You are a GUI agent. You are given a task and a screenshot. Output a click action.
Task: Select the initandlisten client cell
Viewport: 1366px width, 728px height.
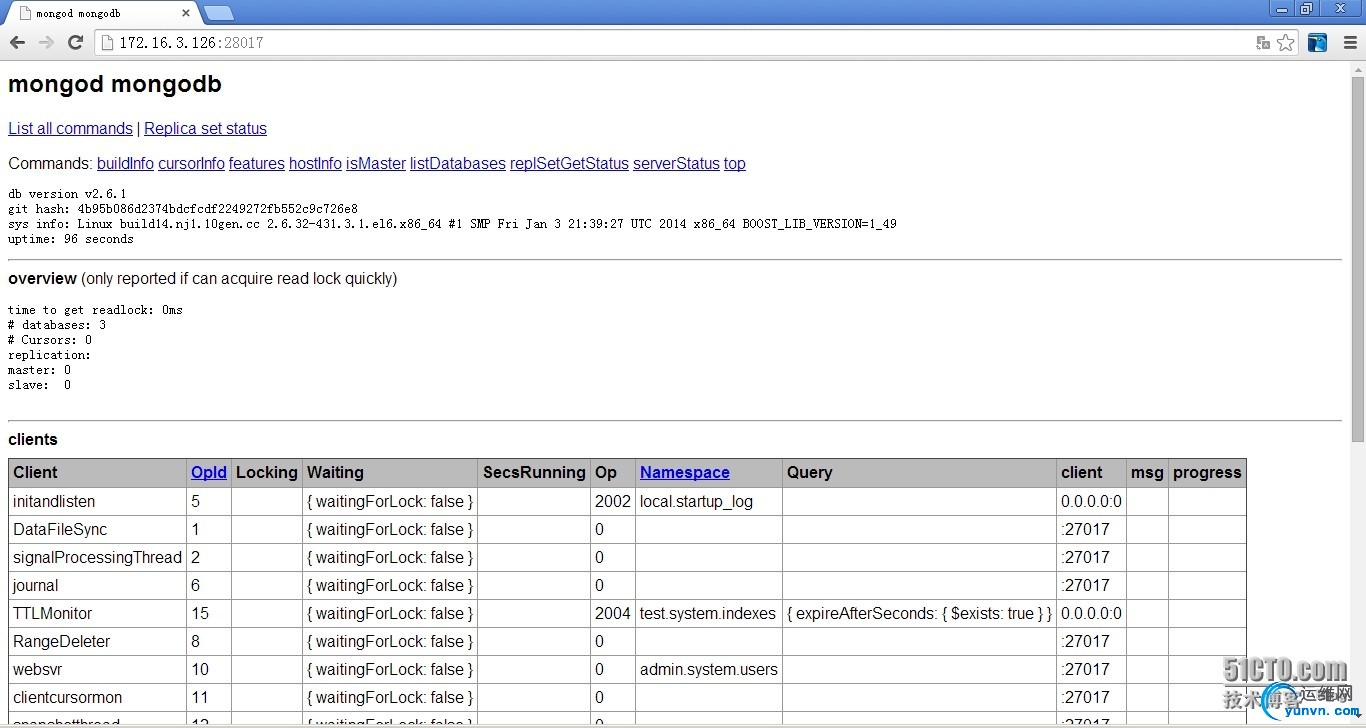coord(97,501)
